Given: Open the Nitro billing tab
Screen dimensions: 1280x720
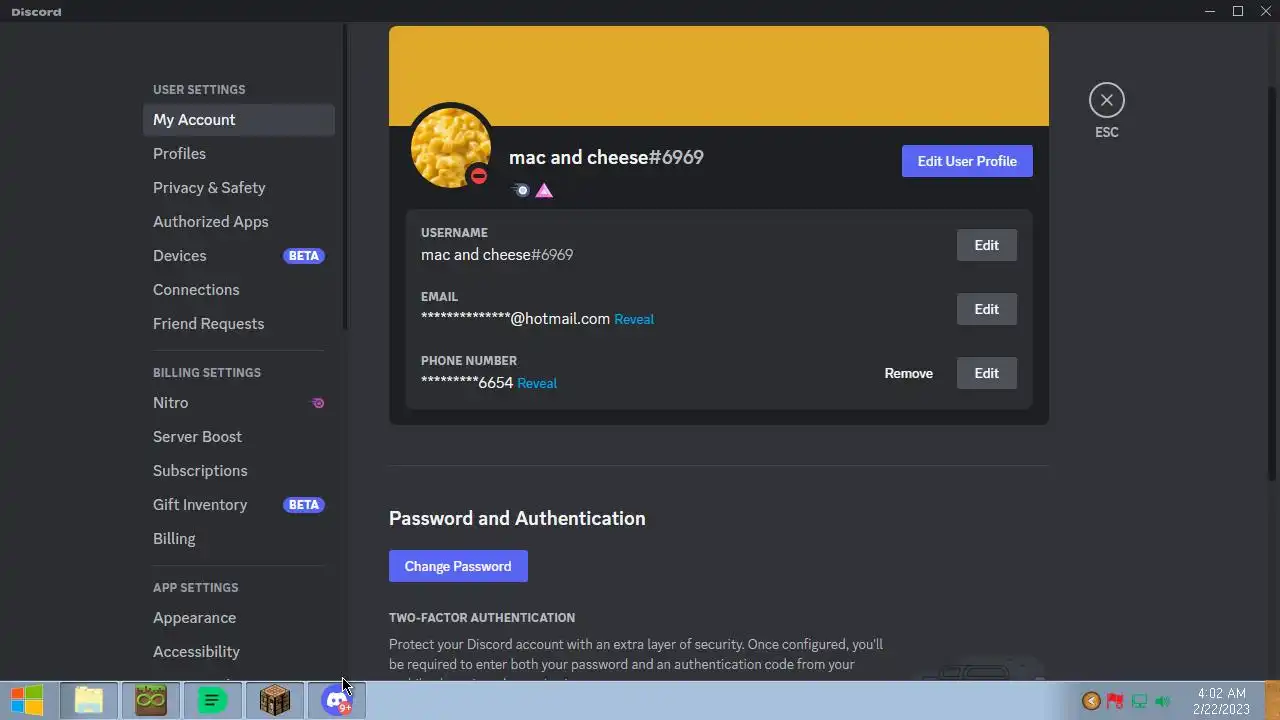Looking at the screenshot, I should [239, 402].
